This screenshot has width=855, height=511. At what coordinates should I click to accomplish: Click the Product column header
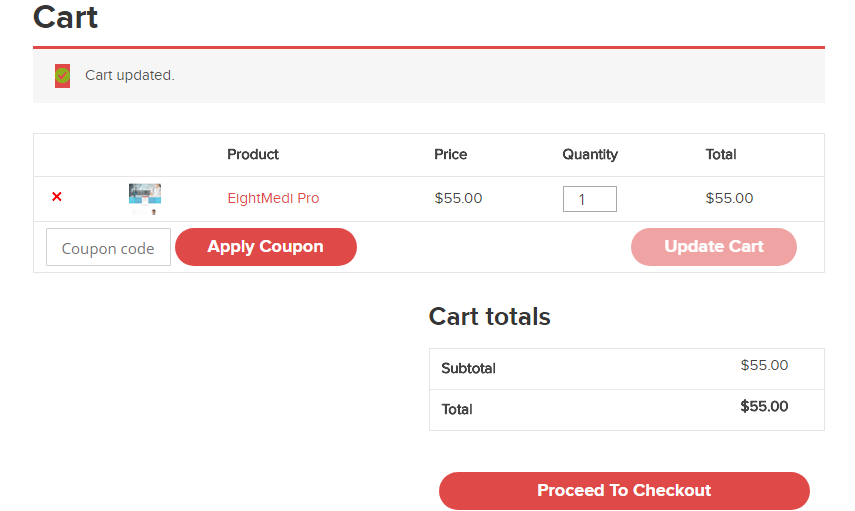pyautogui.click(x=253, y=154)
